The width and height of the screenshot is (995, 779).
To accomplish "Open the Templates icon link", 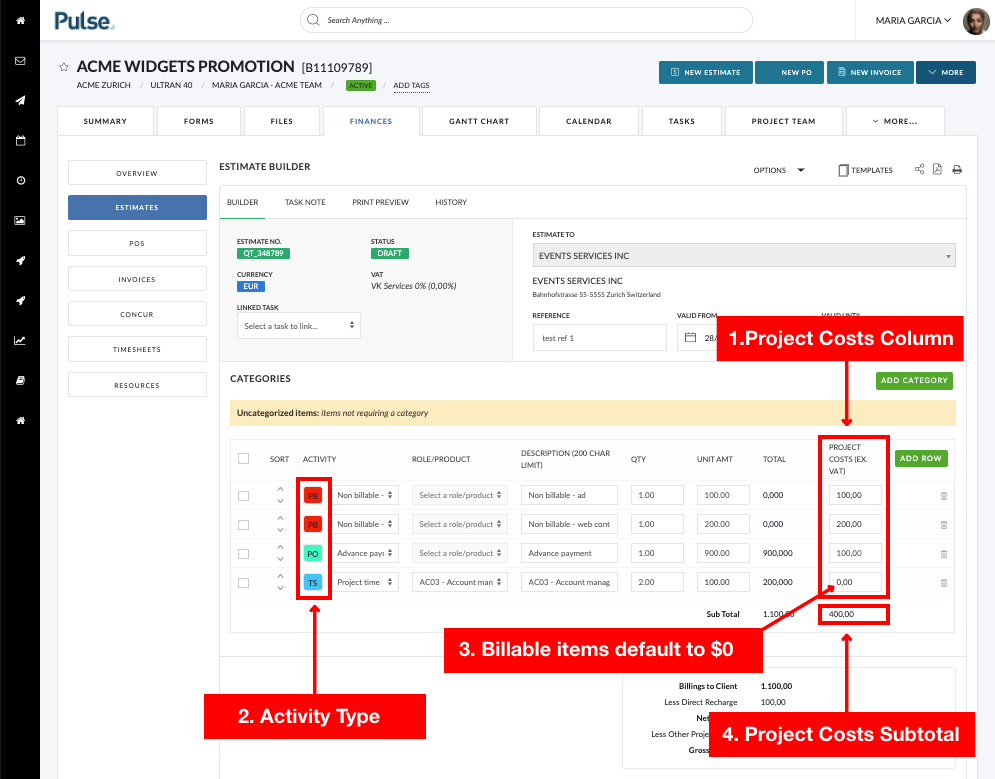I will tap(866, 170).
